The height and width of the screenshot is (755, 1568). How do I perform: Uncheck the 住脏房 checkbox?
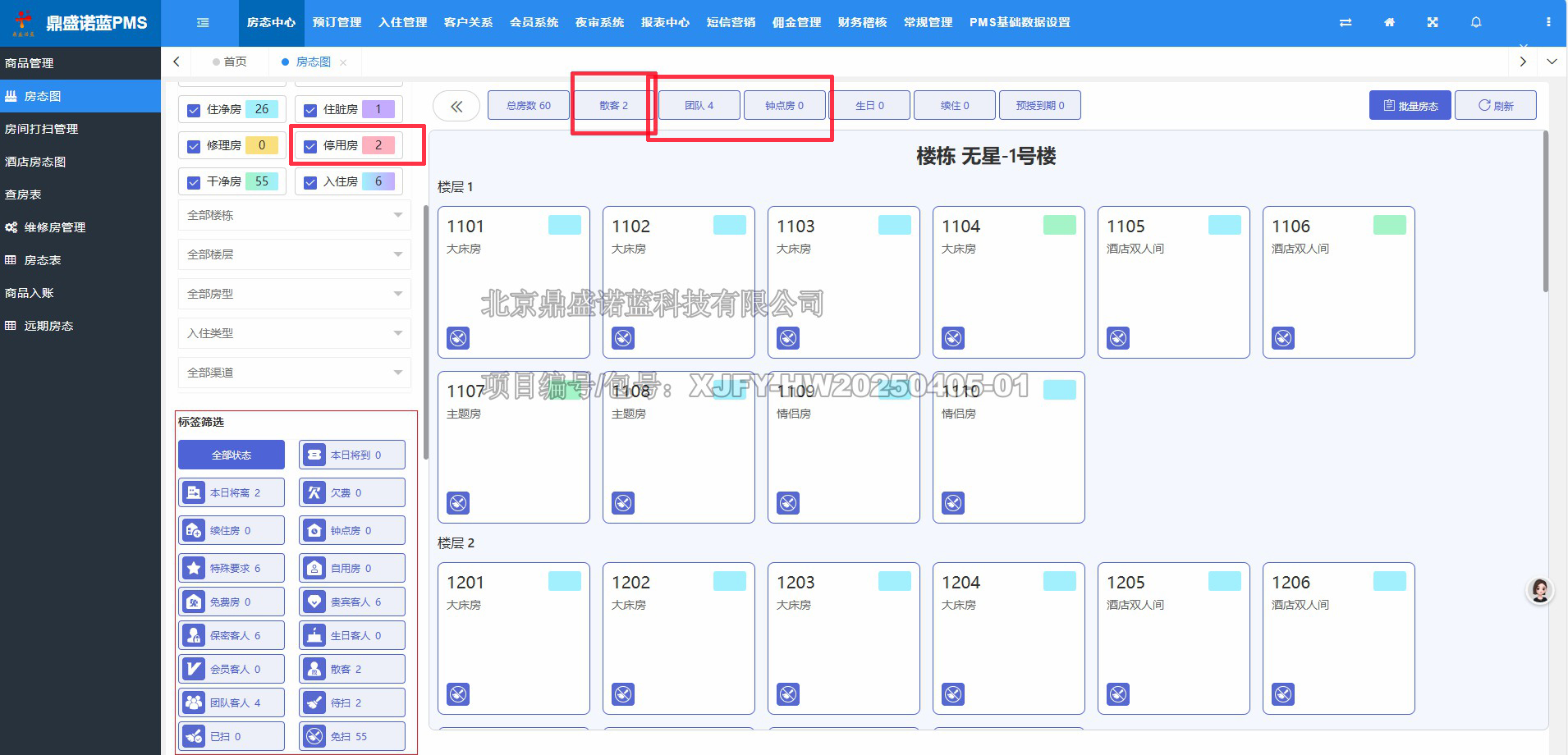click(x=310, y=110)
